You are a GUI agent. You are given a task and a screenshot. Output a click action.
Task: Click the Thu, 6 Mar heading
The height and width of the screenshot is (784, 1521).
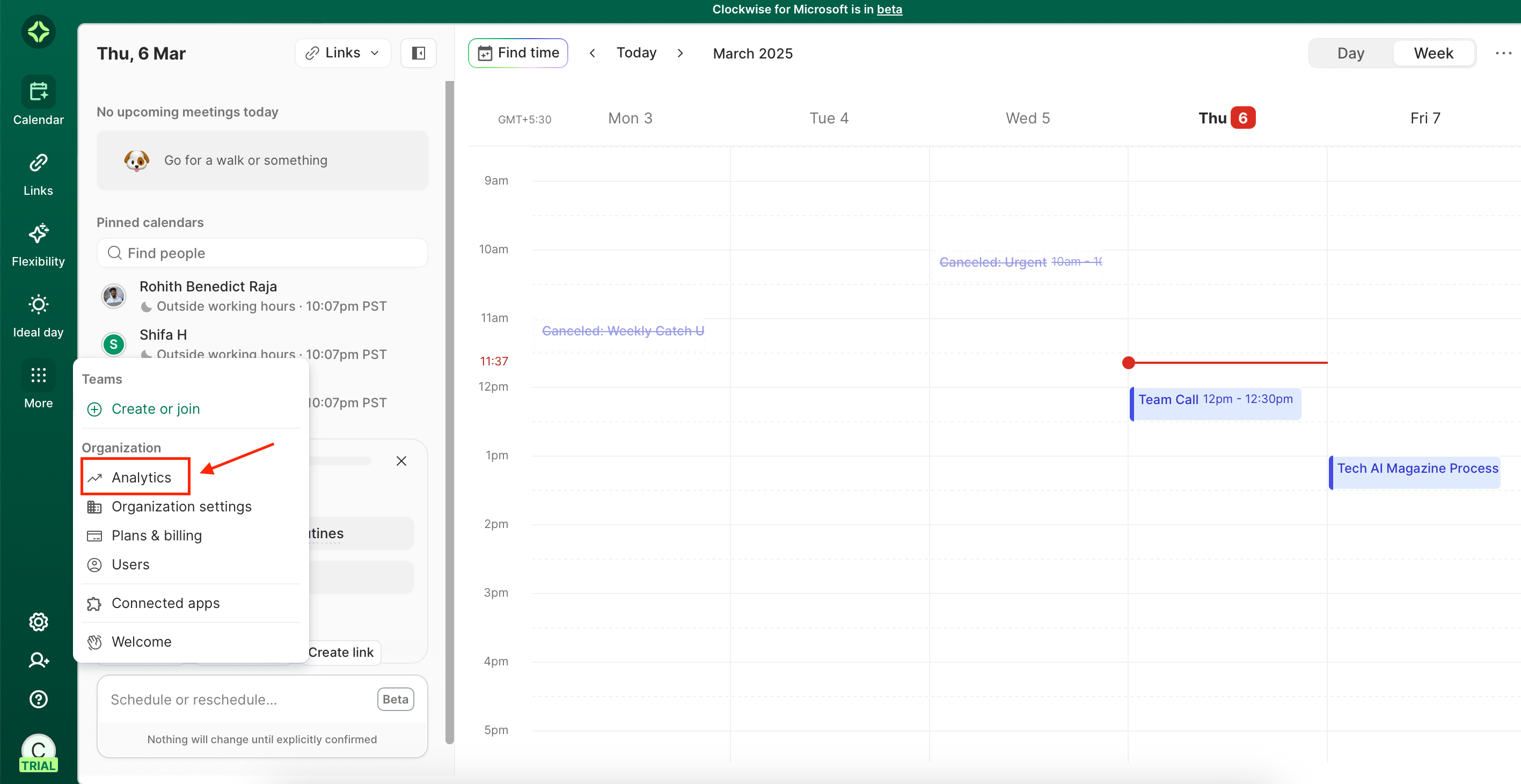[x=141, y=53]
